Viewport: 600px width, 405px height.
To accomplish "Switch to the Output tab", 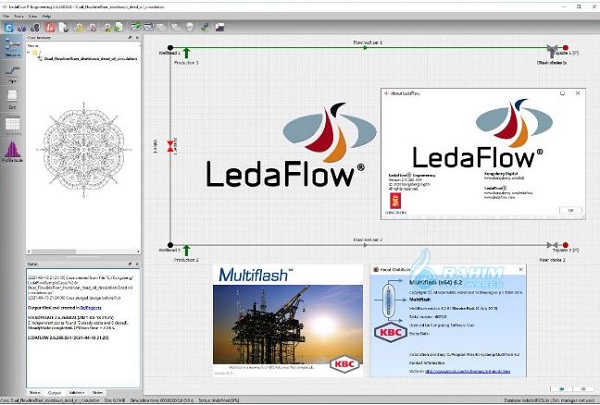I will (x=54, y=393).
